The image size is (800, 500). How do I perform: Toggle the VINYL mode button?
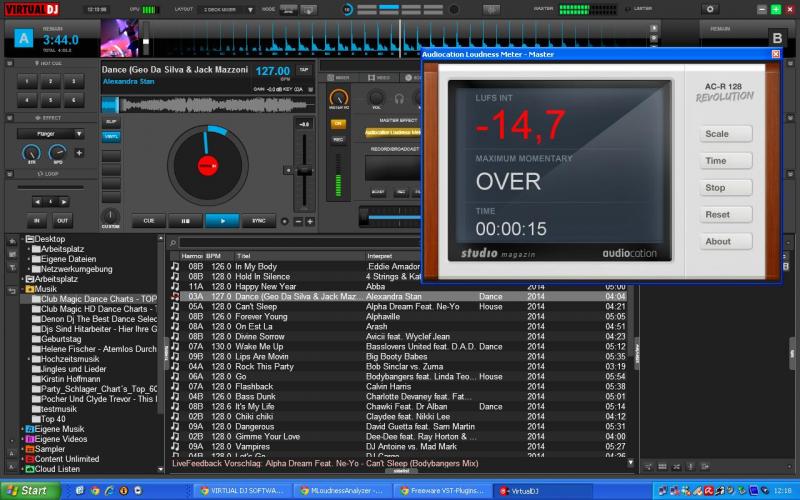pyautogui.click(x=111, y=135)
